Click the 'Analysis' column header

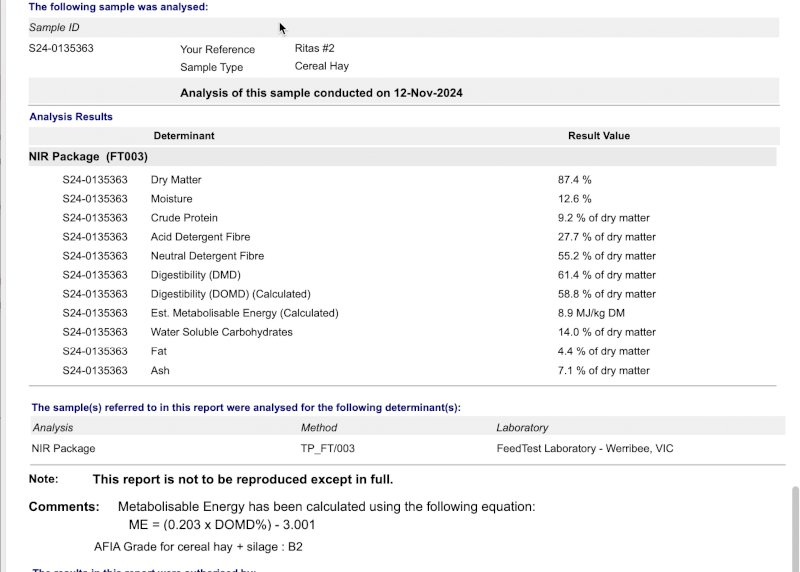(53, 428)
